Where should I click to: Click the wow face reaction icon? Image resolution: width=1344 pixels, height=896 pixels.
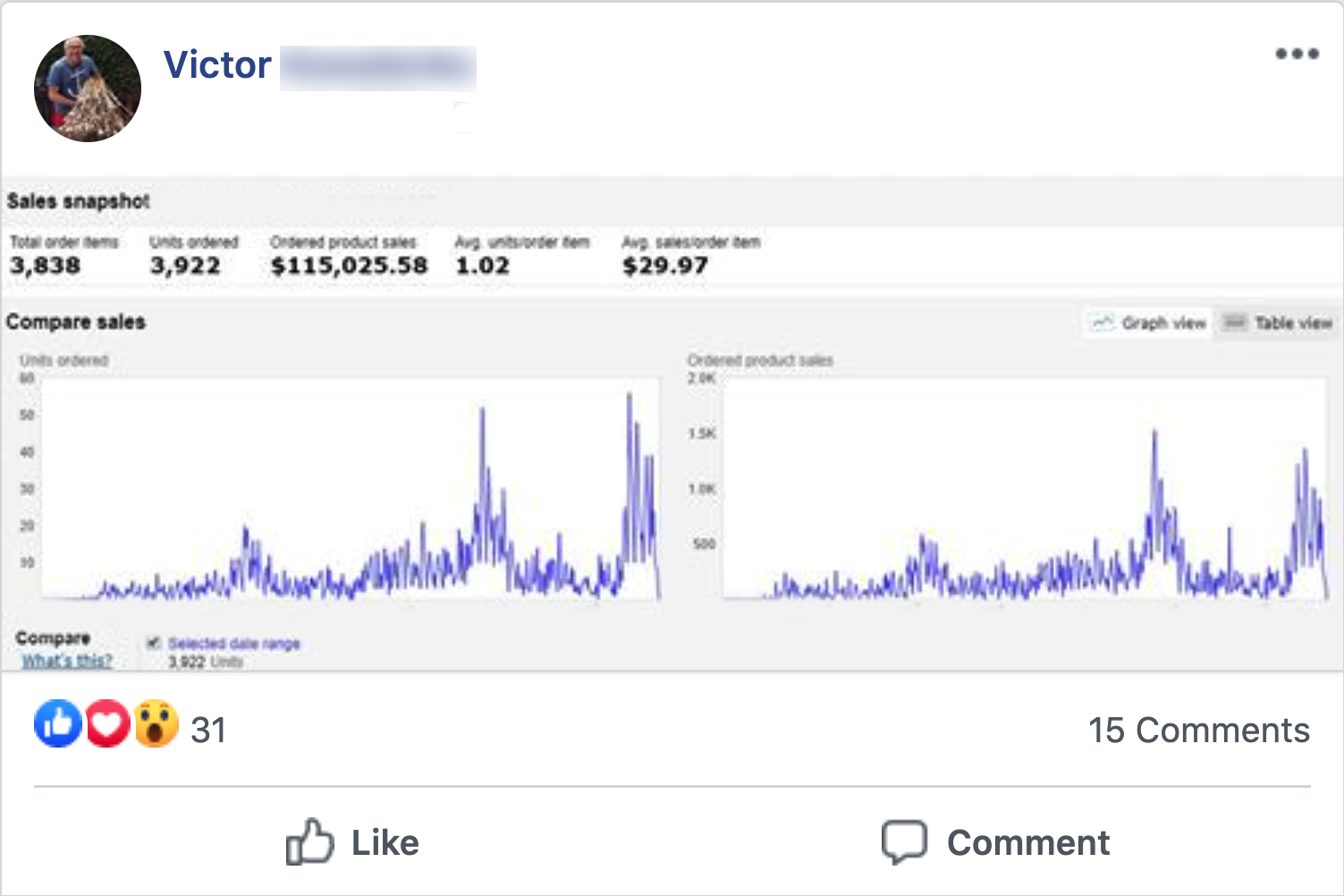tap(156, 724)
